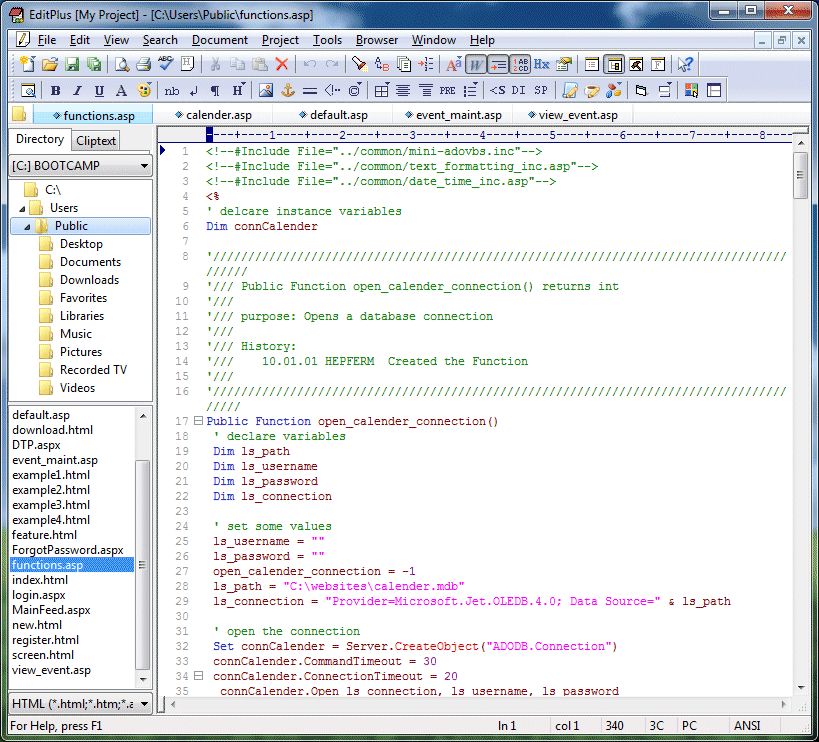Toggle word wrap (W) button

[476, 64]
